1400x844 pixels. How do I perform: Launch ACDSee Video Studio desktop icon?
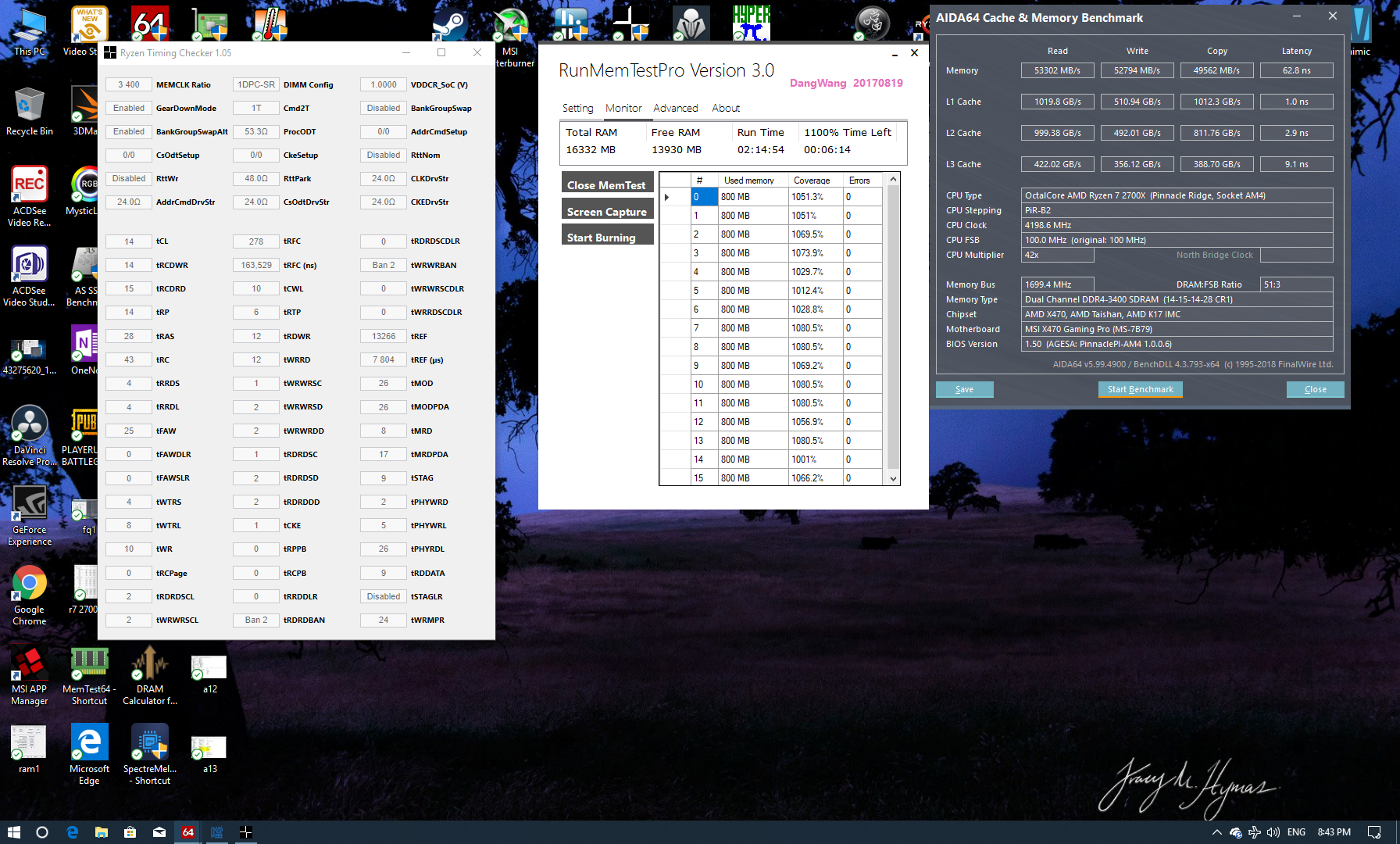30,275
